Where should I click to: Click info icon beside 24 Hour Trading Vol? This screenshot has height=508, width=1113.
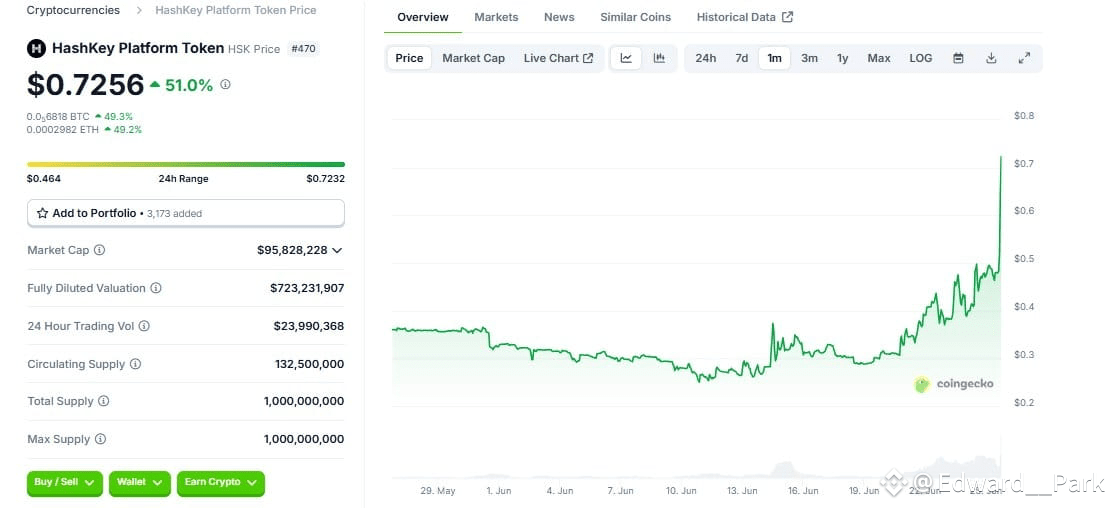tap(144, 326)
